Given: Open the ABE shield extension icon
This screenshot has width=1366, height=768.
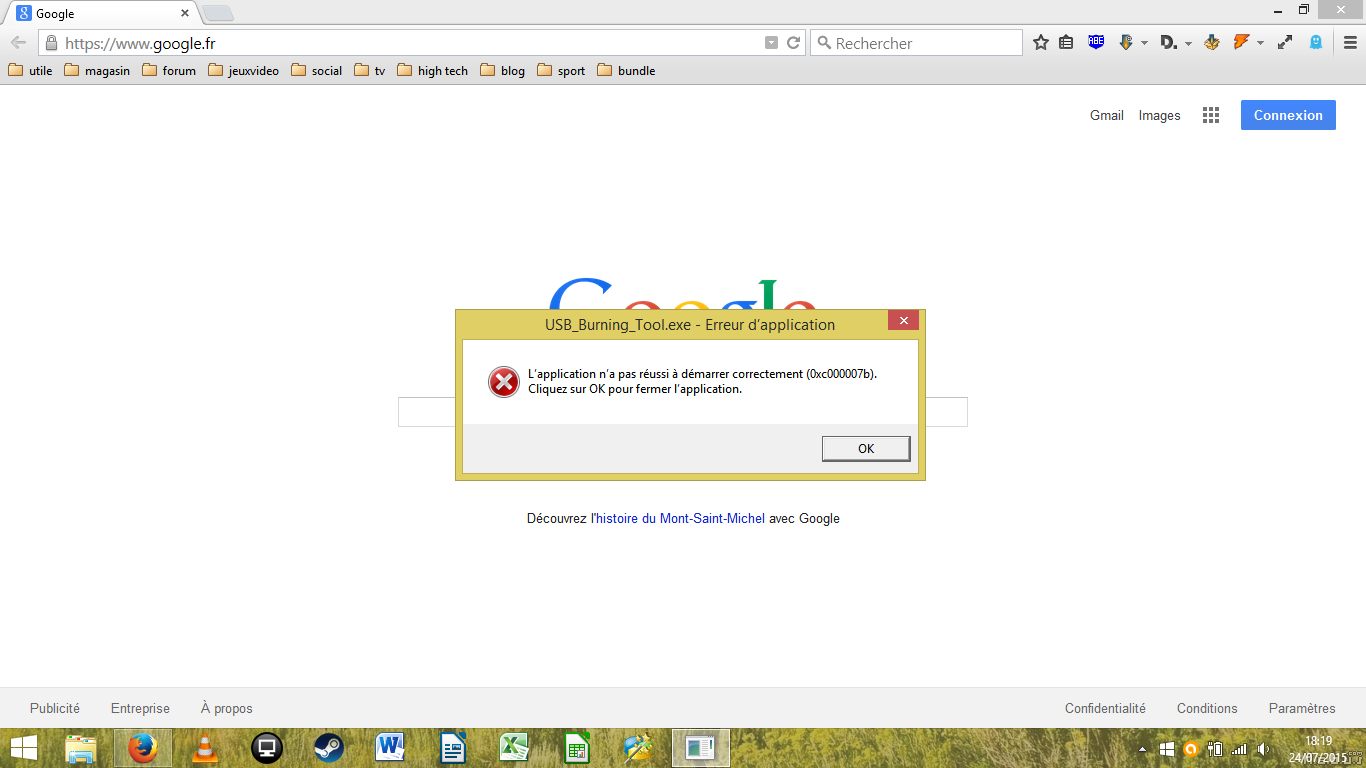Looking at the screenshot, I should pyautogui.click(x=1096, y=42).
